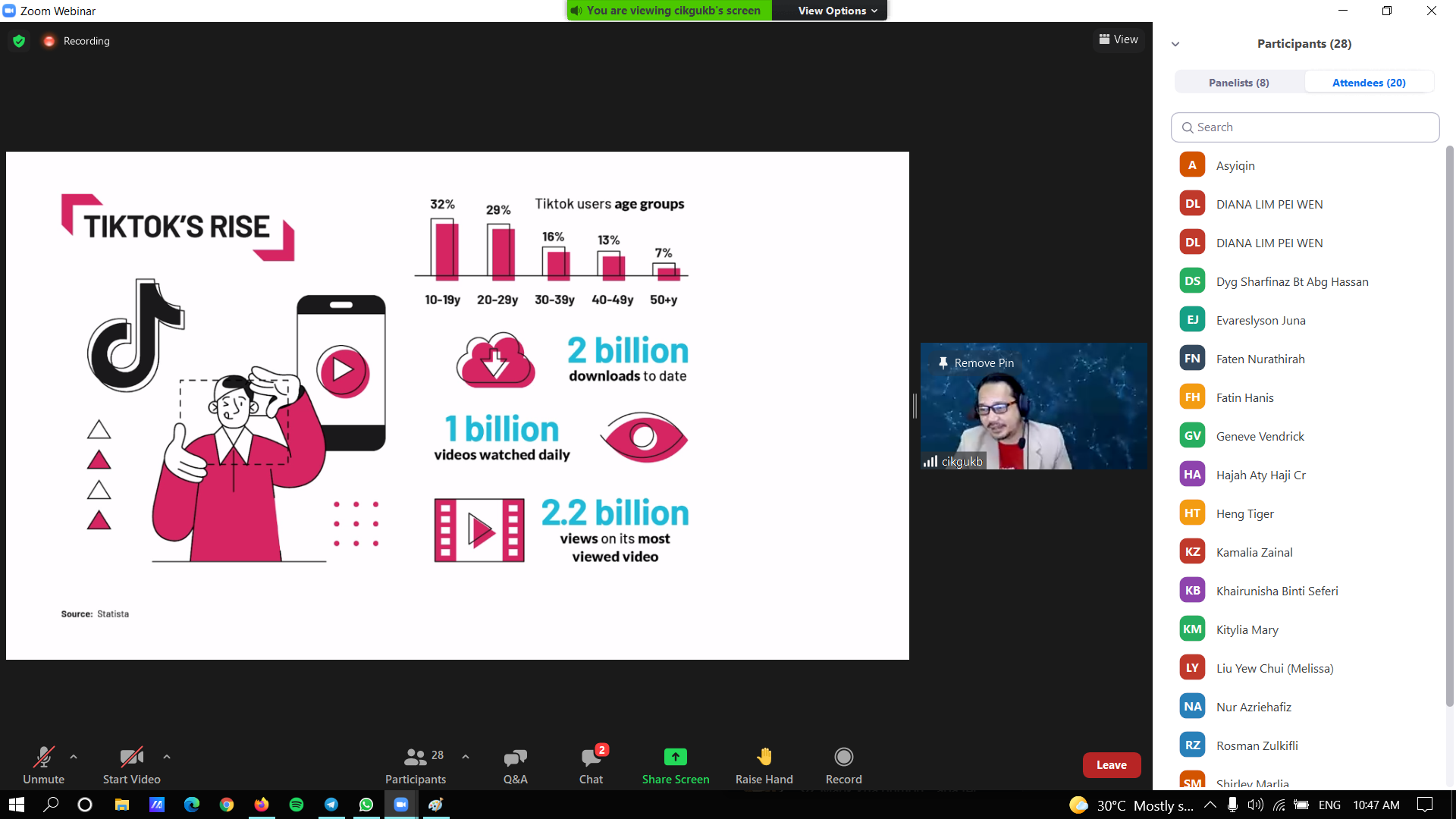Open Chat with 2 unread messages
The height and width of the screenshot is (819, 1456).
point(591,764)
